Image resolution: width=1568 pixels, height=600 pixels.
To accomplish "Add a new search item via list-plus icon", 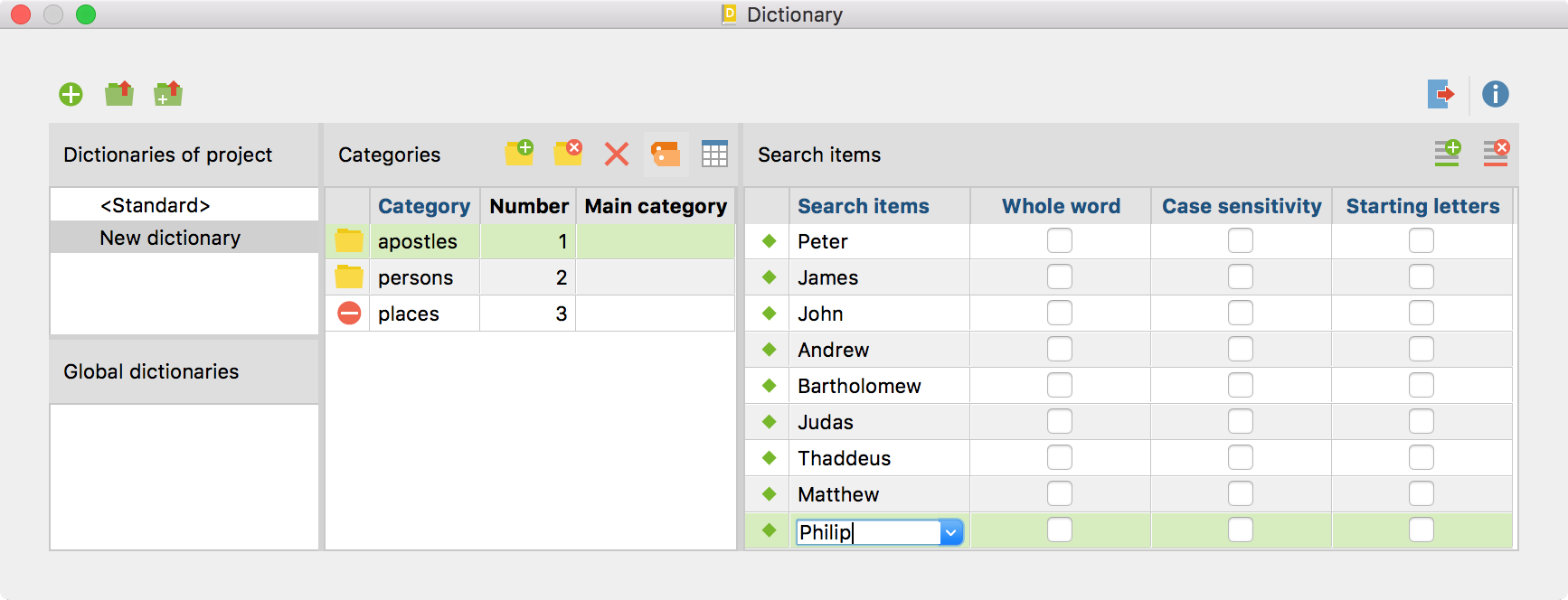I will (1448, 153).
